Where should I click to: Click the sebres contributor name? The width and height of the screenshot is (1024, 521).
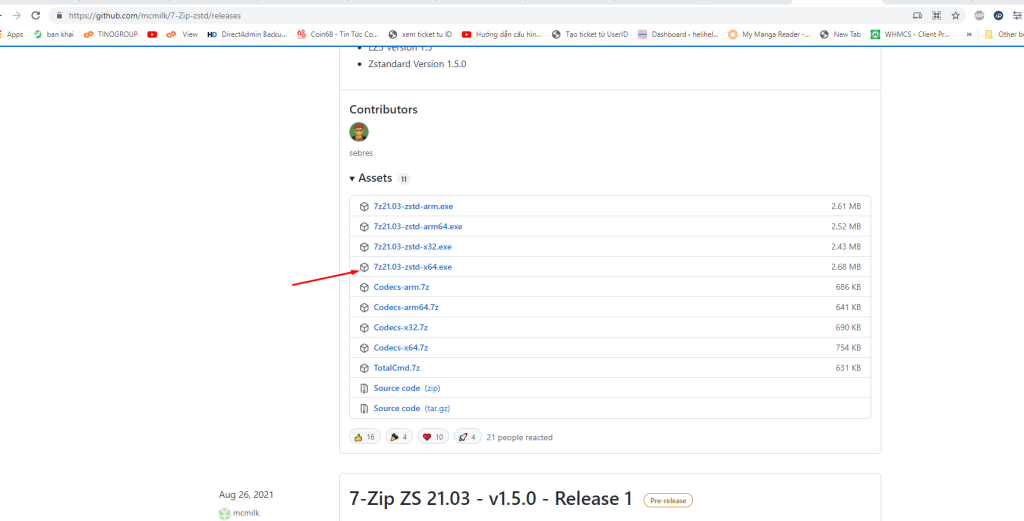click(360, 153)
